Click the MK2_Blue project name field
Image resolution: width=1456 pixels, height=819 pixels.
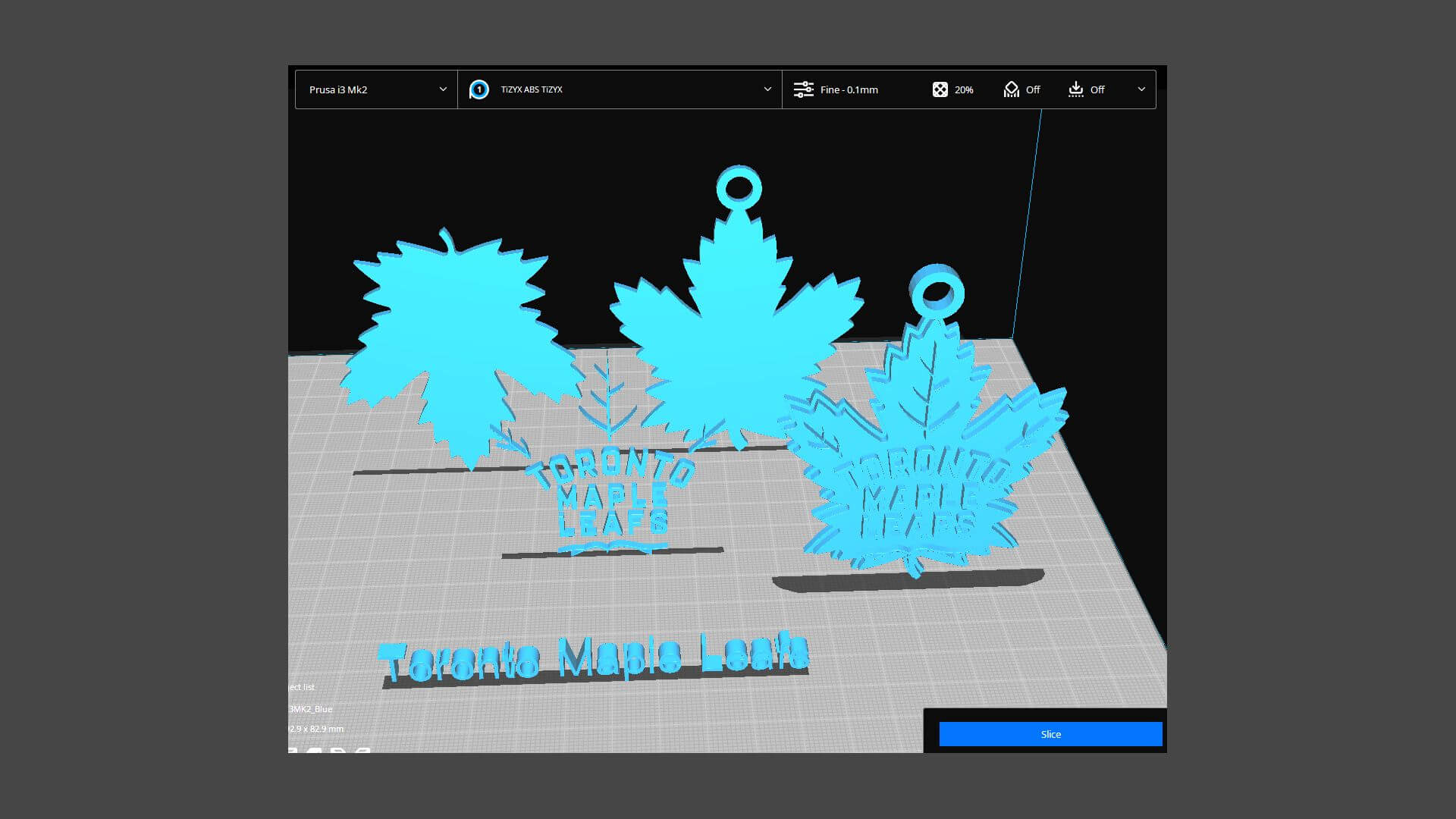(311, 709)
